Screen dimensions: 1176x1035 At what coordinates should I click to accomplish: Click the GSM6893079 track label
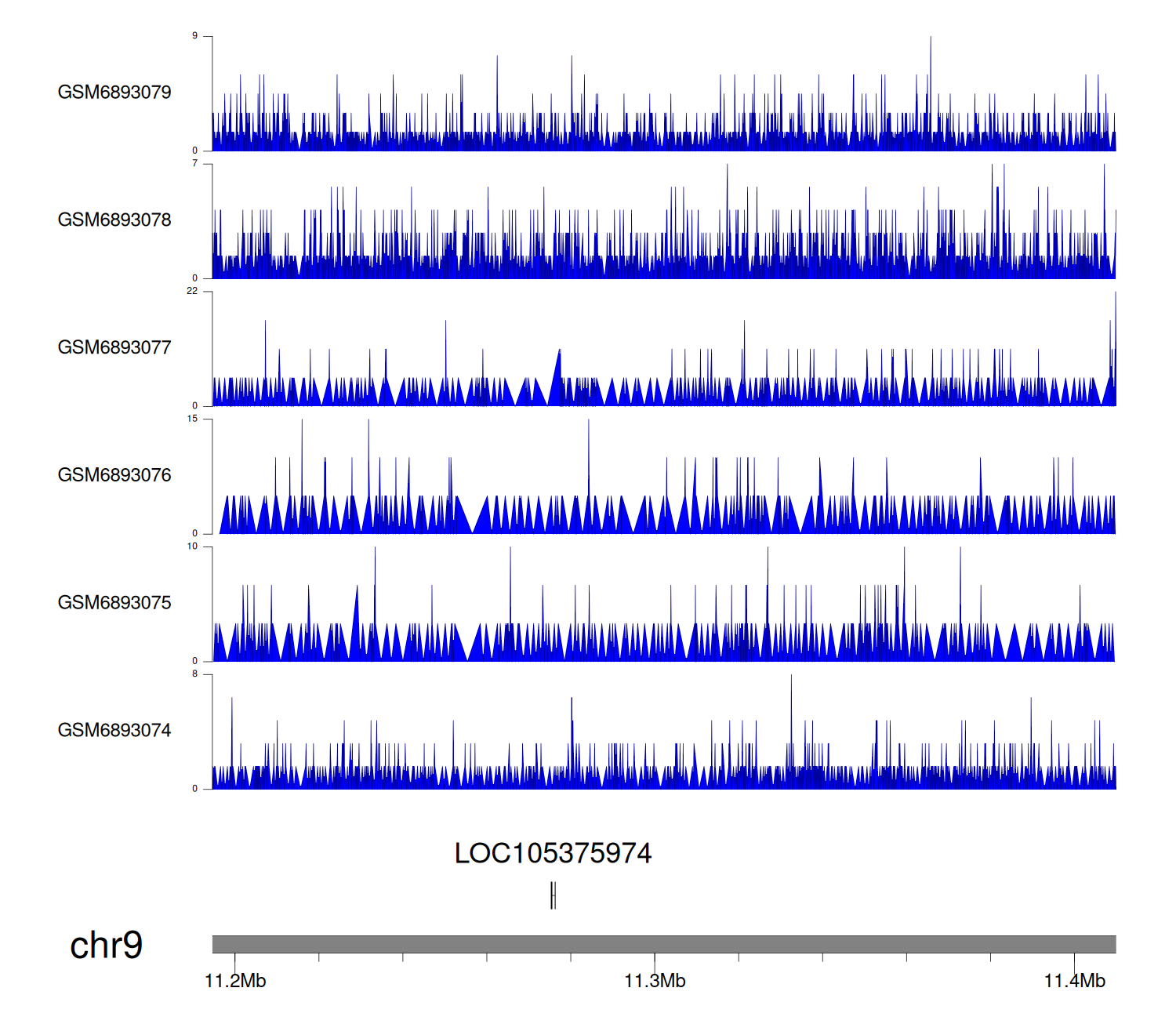coord(114,93)
